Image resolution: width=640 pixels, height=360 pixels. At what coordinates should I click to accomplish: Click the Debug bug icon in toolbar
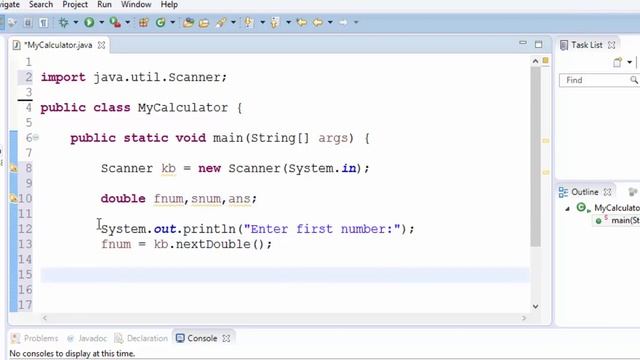(x=64, y=22)
